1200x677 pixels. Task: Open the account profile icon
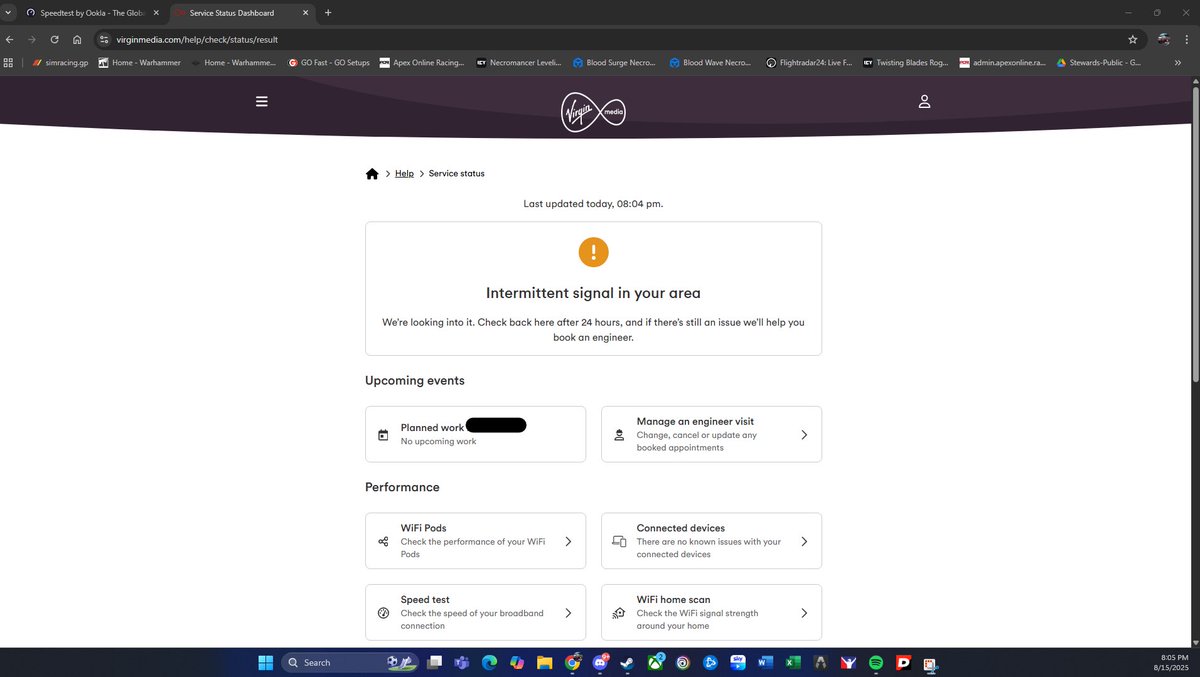(x=924, y=101)
